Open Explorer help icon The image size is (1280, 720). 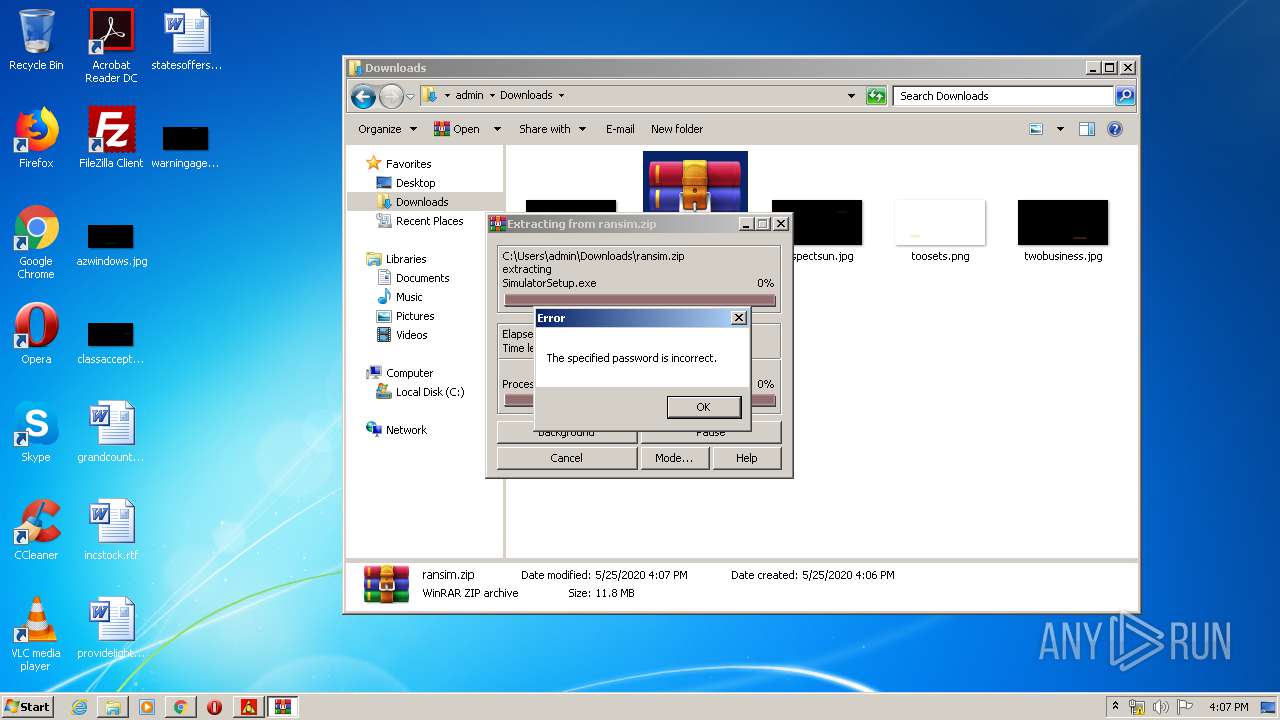1115,129
